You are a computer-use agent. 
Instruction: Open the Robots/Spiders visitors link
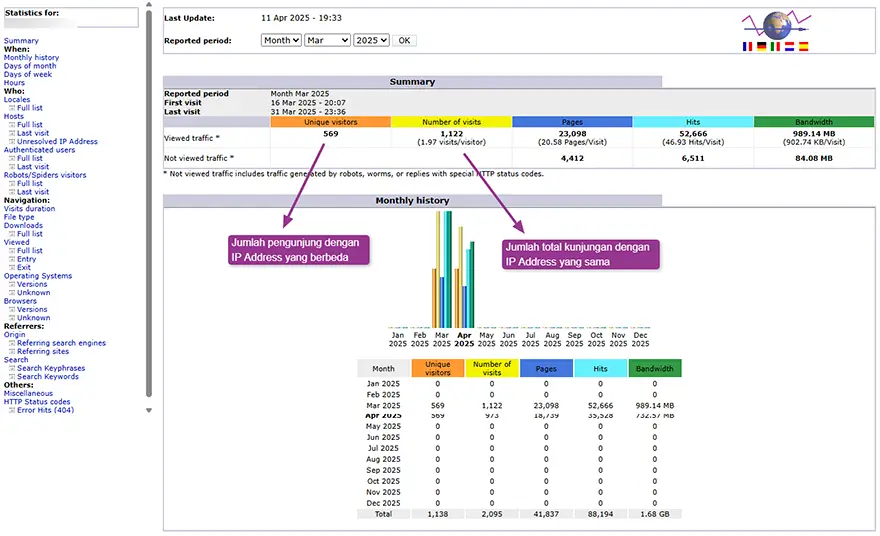[45, 175]
